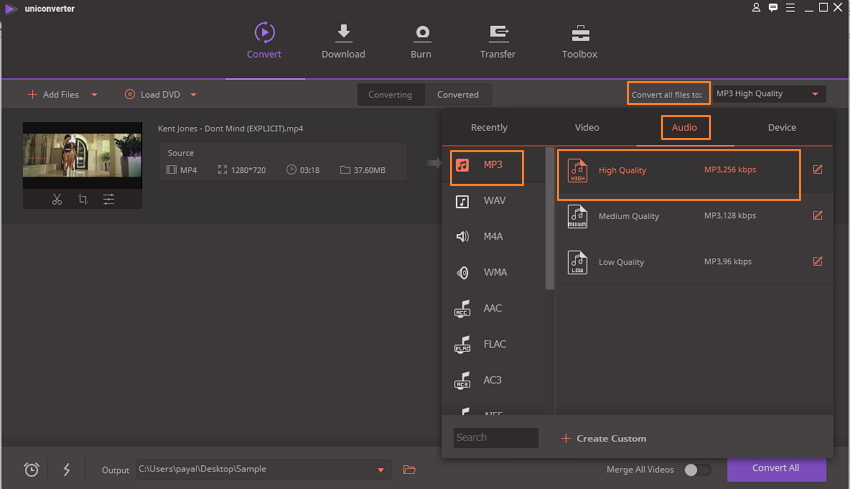Expand the Load DVD dropdown arrow
This screenshot has width=850, height=489.
pyautogui.click(x=194, y=95)
